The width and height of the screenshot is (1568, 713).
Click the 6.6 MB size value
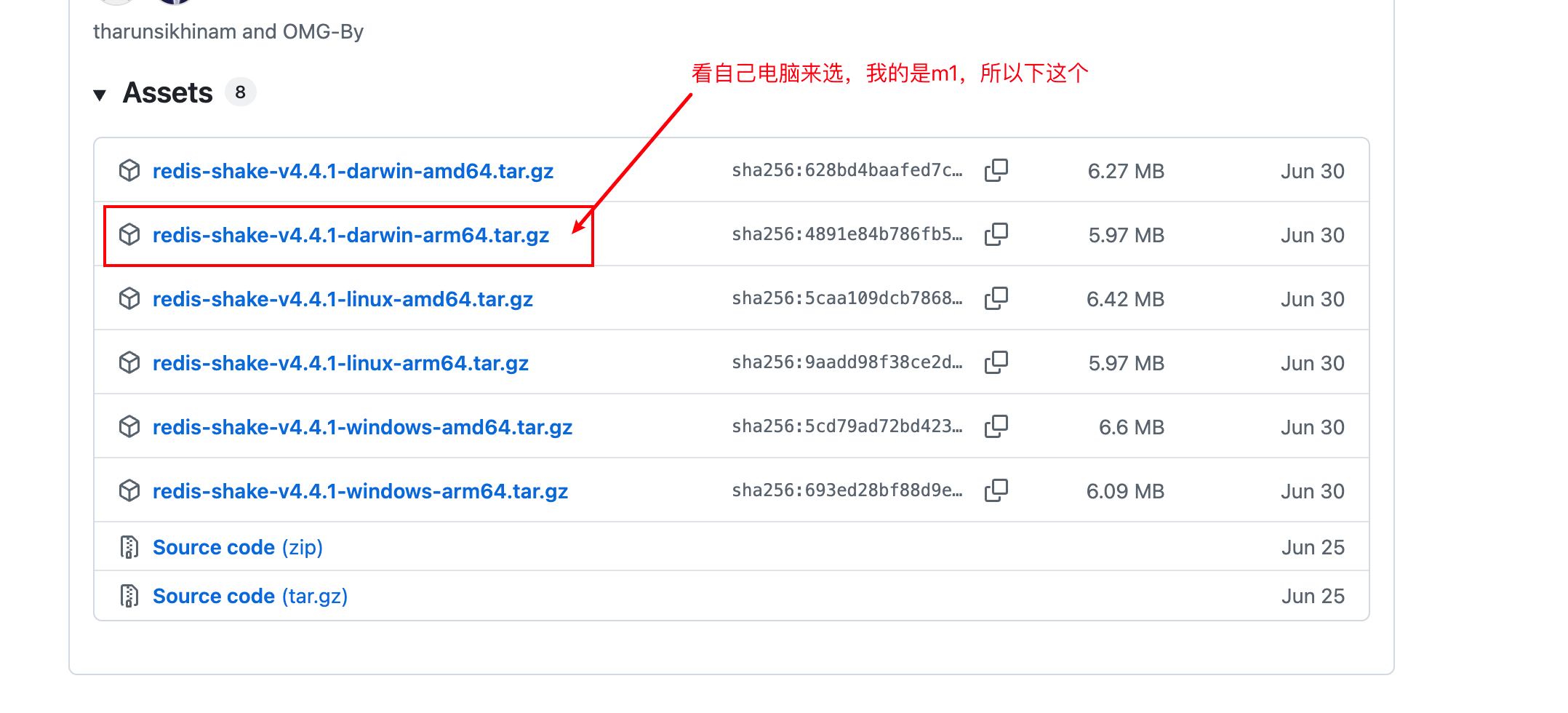point(1132,427)
